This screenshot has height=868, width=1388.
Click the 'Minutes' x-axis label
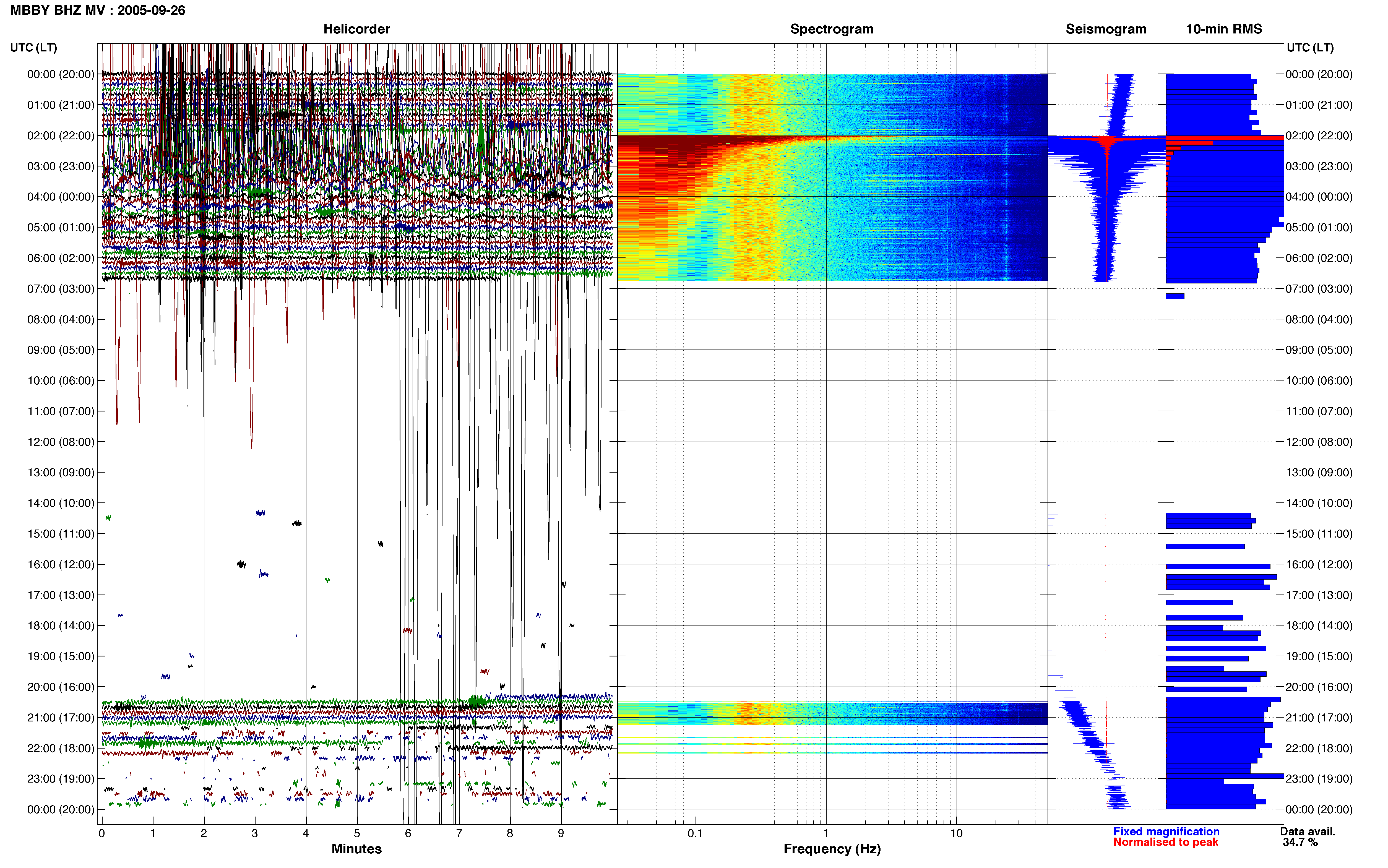[356, 849]
